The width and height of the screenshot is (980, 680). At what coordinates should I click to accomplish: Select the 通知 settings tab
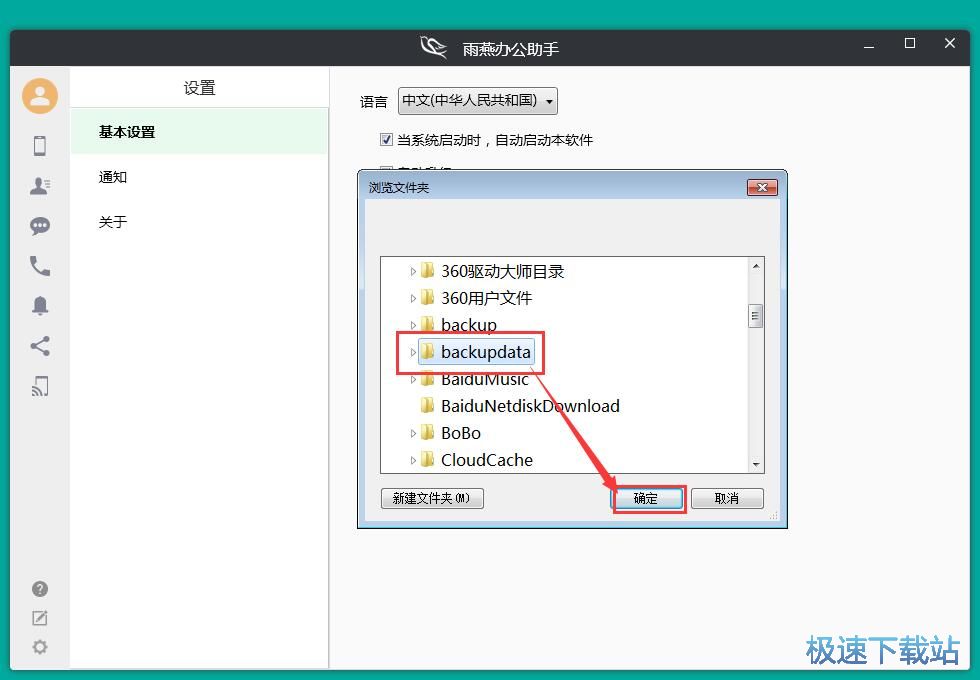[113, 177]
